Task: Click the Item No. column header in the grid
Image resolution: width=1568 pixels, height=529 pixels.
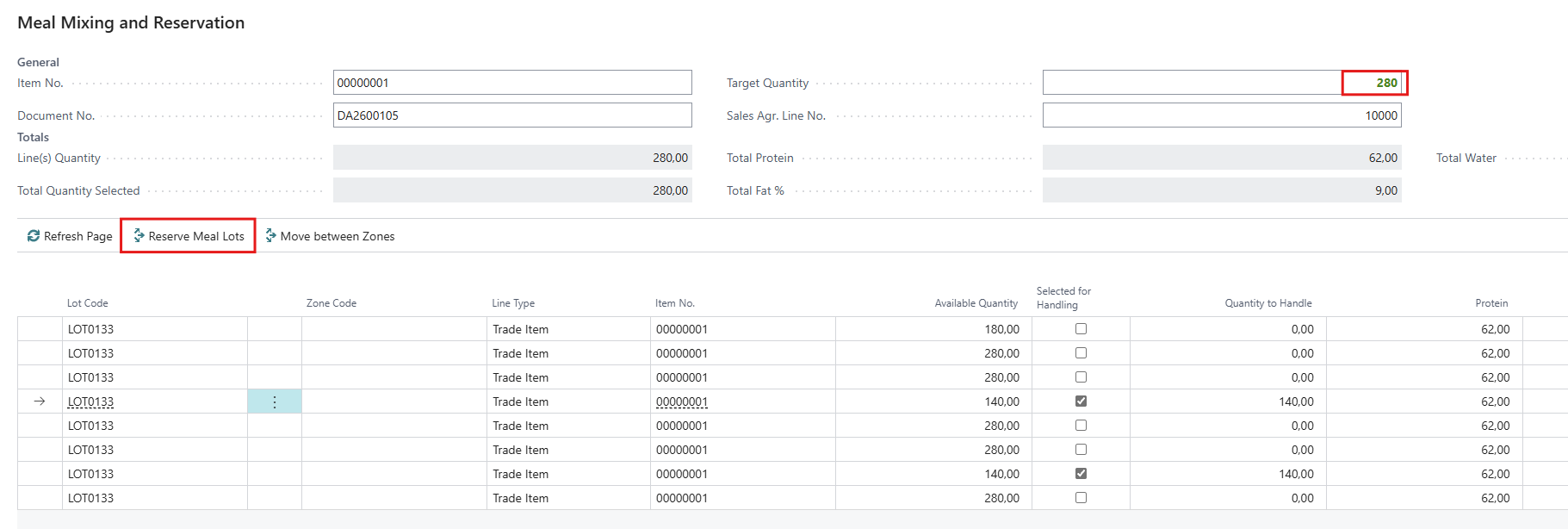Action: (x=675, y=303)
